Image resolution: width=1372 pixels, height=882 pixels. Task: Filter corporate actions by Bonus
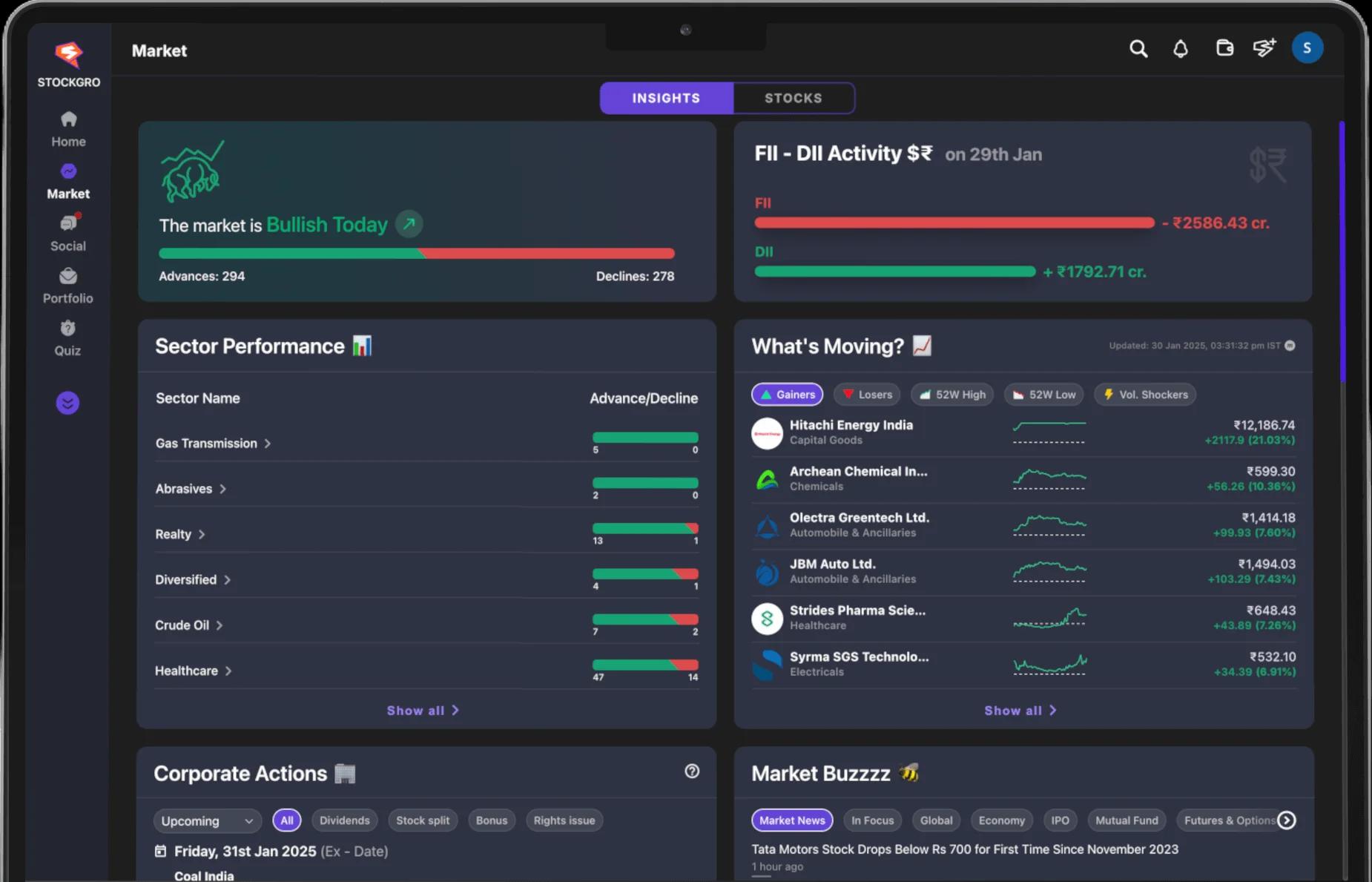[x=492, y=820]
